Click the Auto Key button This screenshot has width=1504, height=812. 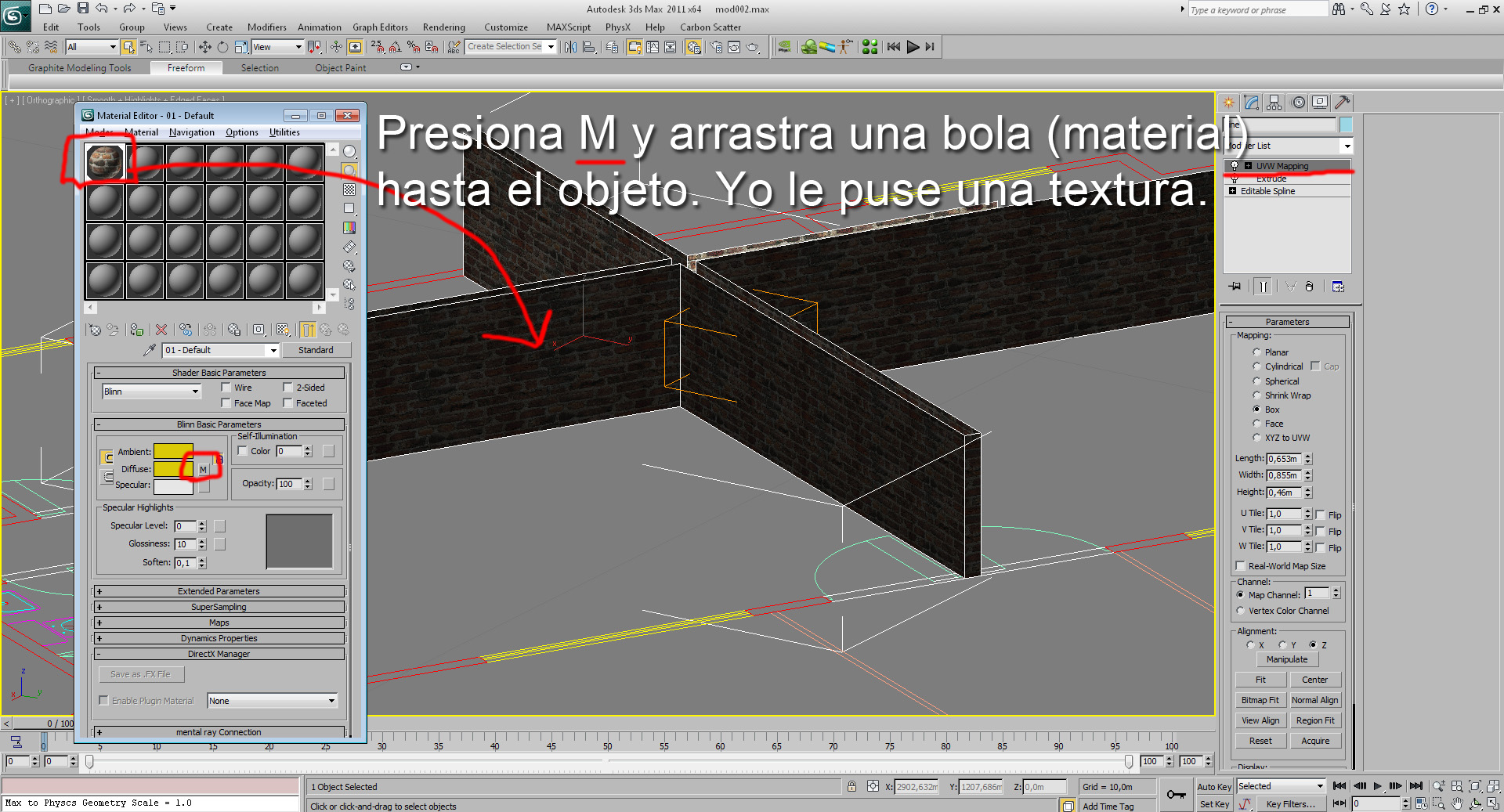click(1214, 787)
